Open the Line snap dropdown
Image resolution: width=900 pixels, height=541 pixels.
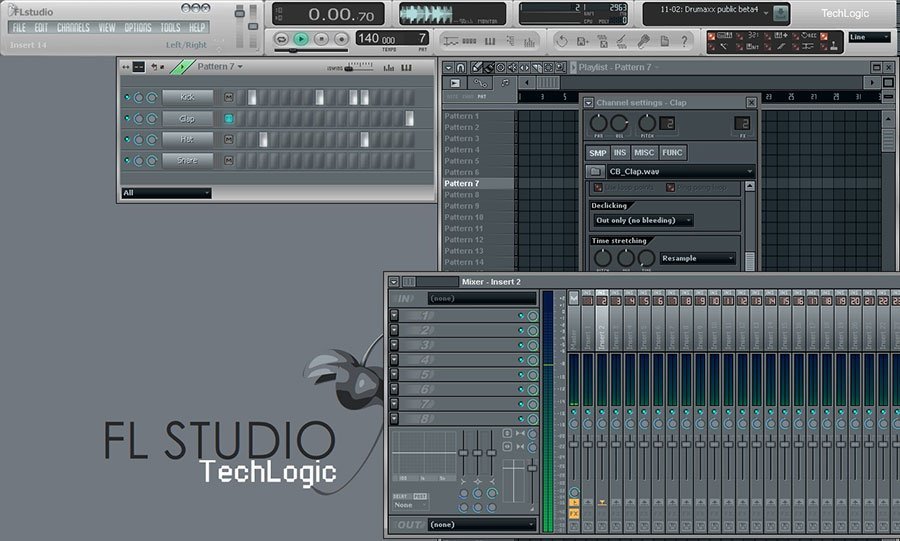pyautogui.click(x=870, y=37)
